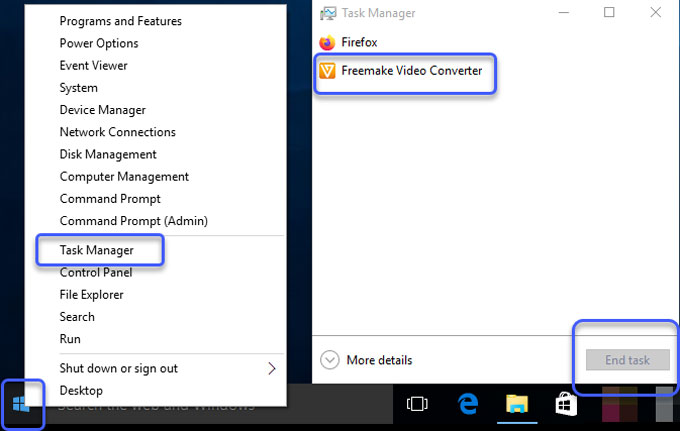Select Task Manager from the context menu

(96, 250)
